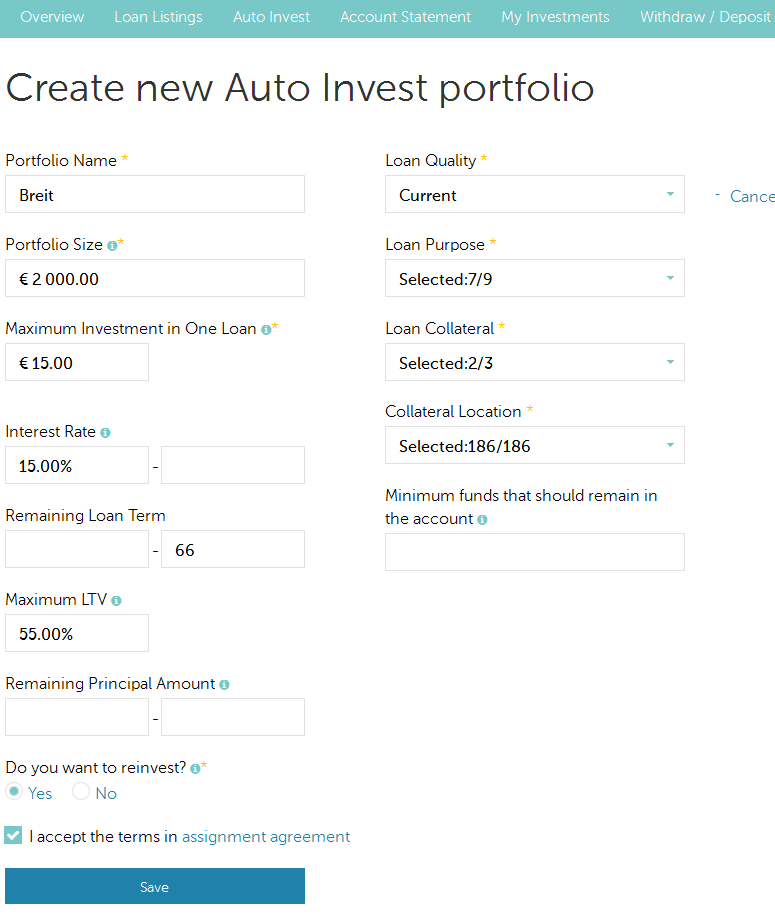Image resolution: width=775 pixels, height=919 pixels.
Task: Click the Portfolio Name input field
Action: (x=155, y=195)
